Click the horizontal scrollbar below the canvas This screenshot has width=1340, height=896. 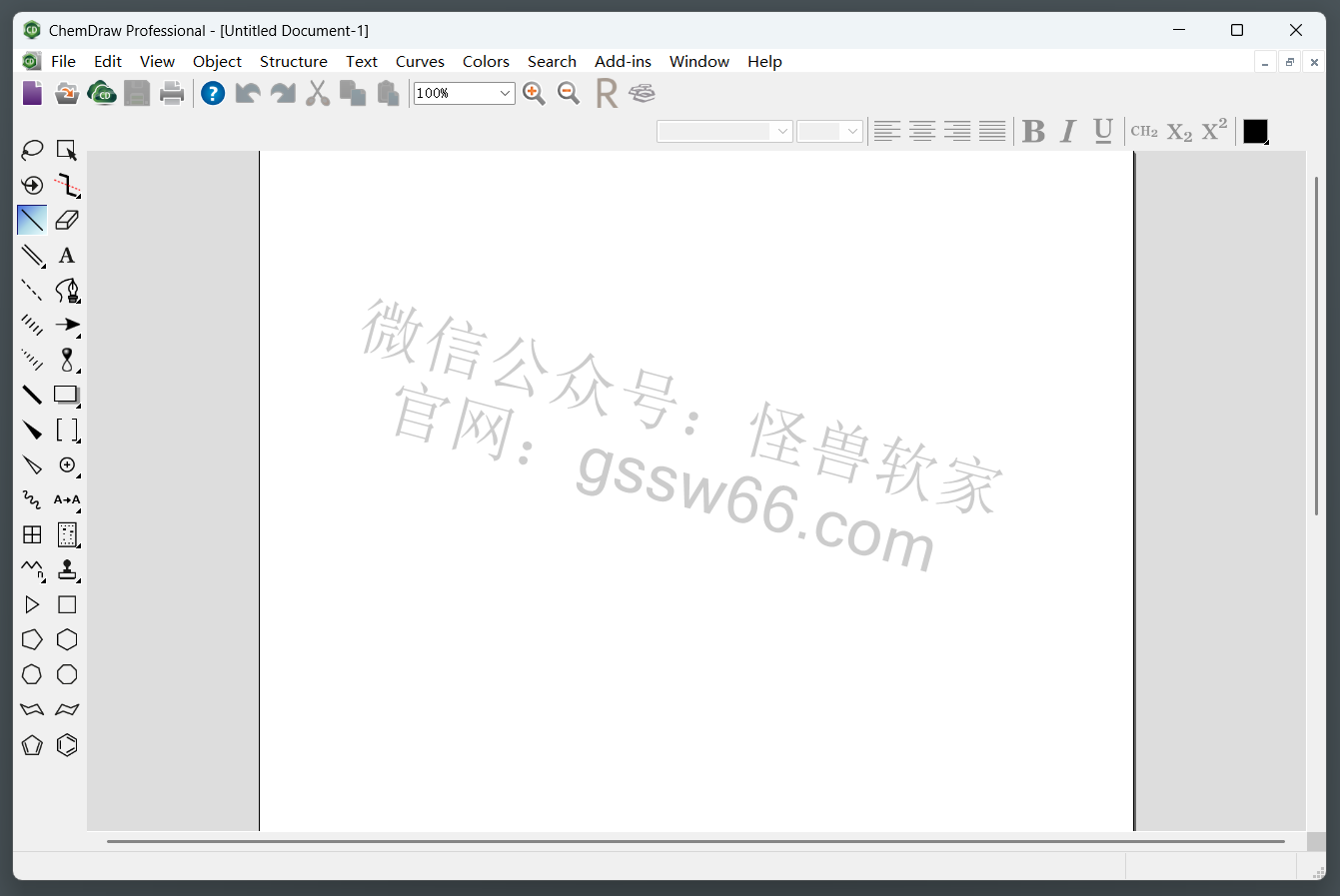(x=695, y=841)
